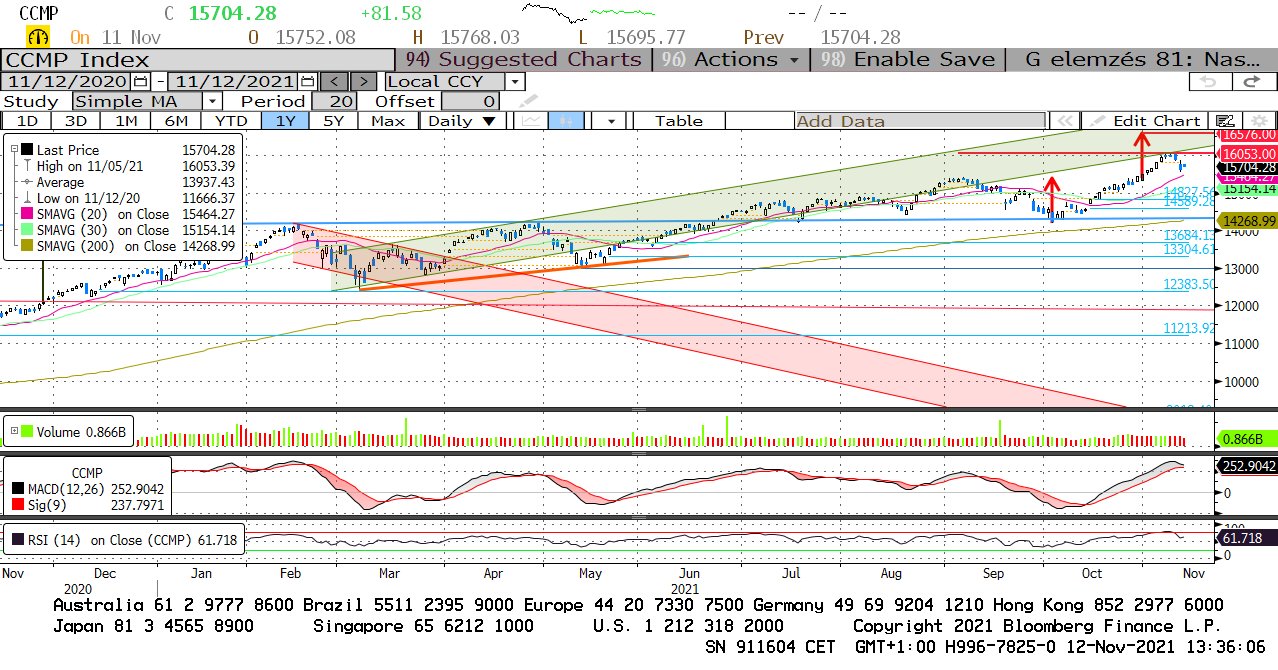Click the light green SMAVG (30) swatch

point(28,229)
